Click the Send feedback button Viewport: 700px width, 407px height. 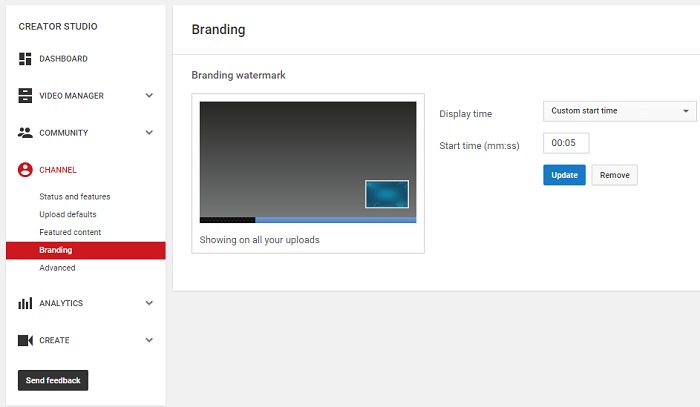click(53, 380)
